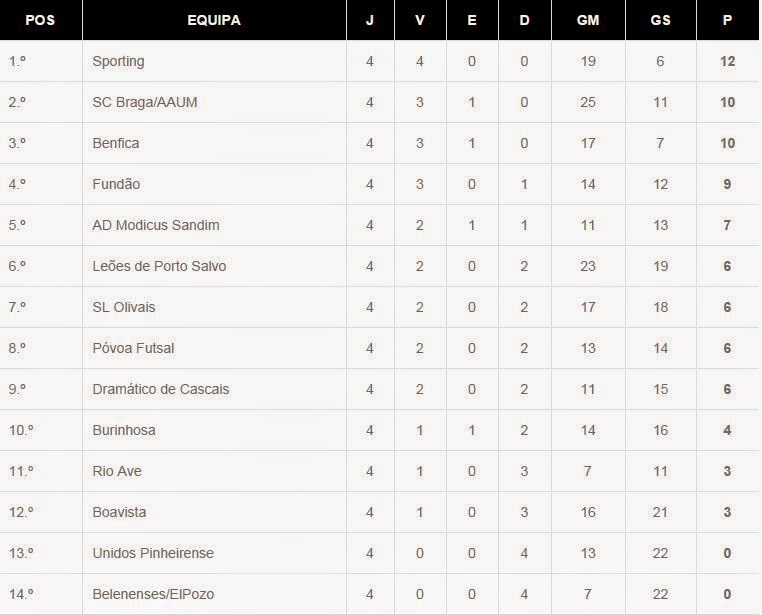Open the Boavista team entry
The image size is (762, 615).
point(119,512)
